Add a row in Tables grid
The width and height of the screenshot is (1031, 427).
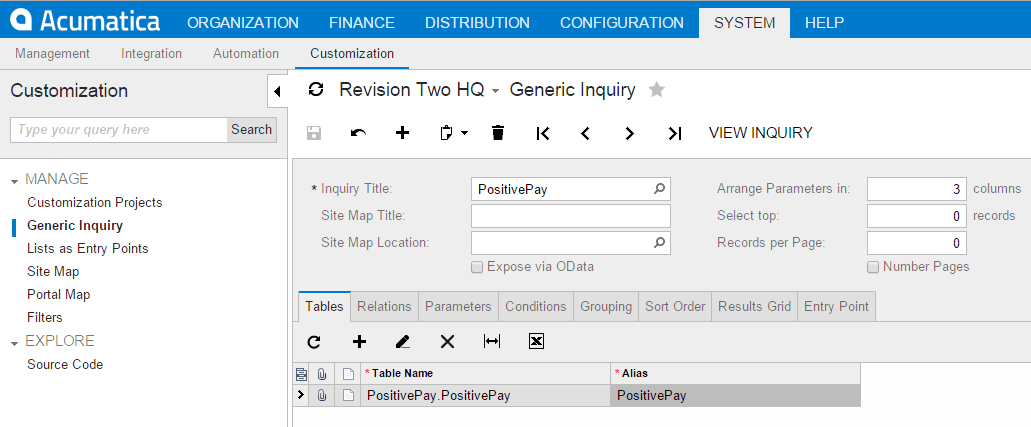coord(359,341)
